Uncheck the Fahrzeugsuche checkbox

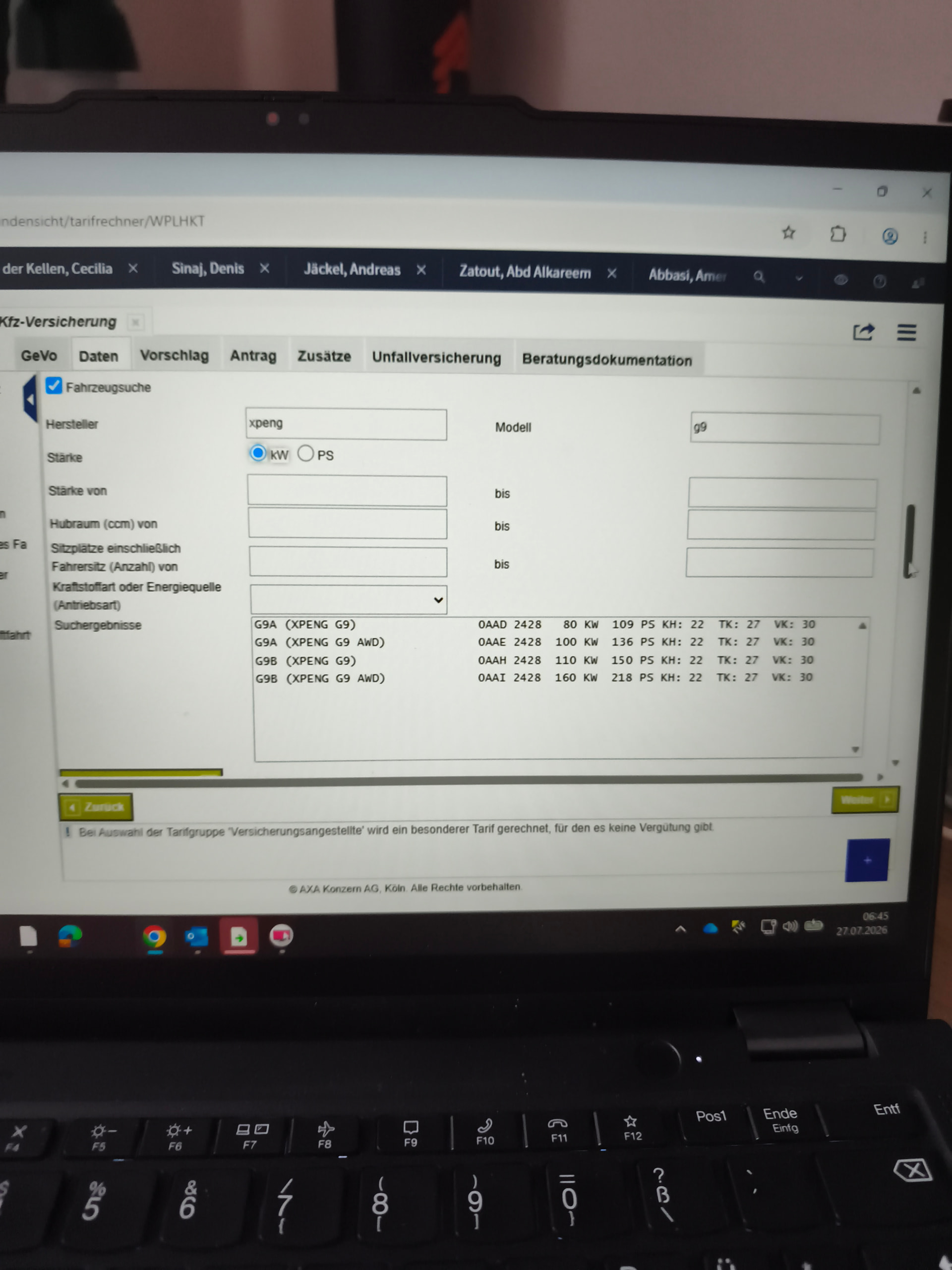(x=54, y=386)
